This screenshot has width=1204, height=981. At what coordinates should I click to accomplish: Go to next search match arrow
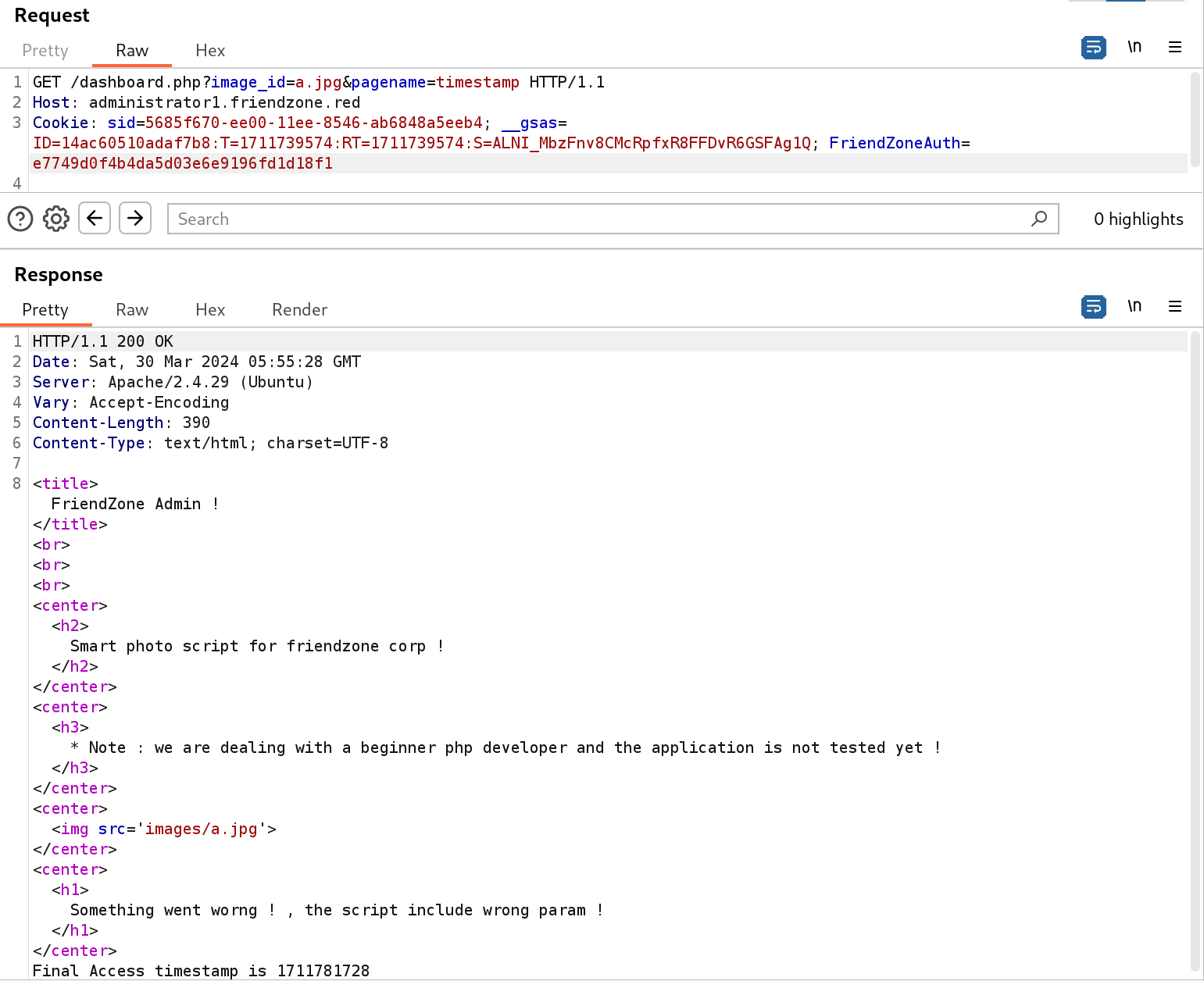pyautogui.click(x=135, y=218)
